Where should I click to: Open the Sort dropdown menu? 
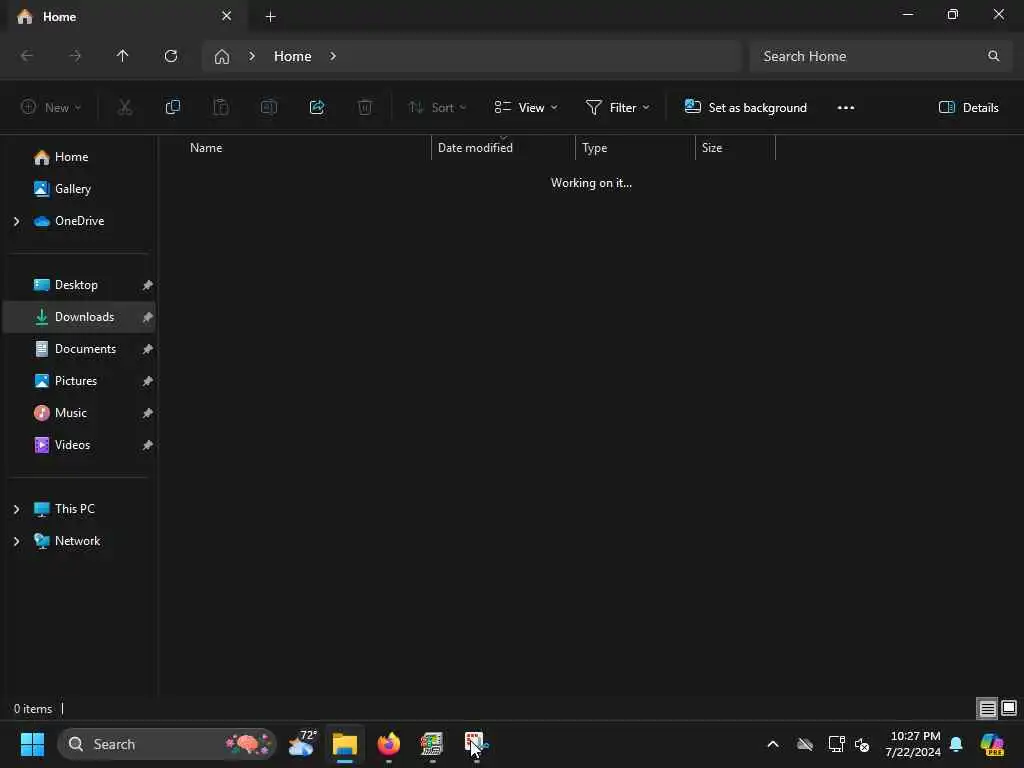pyautogui.click(x=437, y=108)
